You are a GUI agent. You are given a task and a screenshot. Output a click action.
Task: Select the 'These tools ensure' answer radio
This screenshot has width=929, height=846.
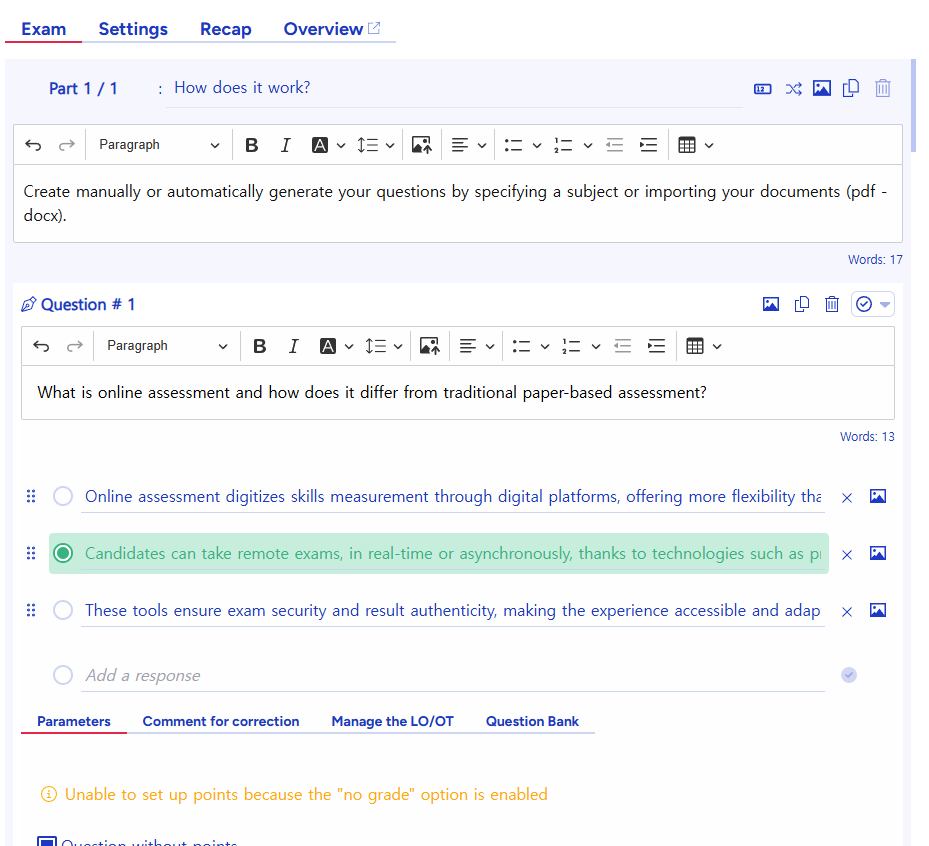pos(63,610)
